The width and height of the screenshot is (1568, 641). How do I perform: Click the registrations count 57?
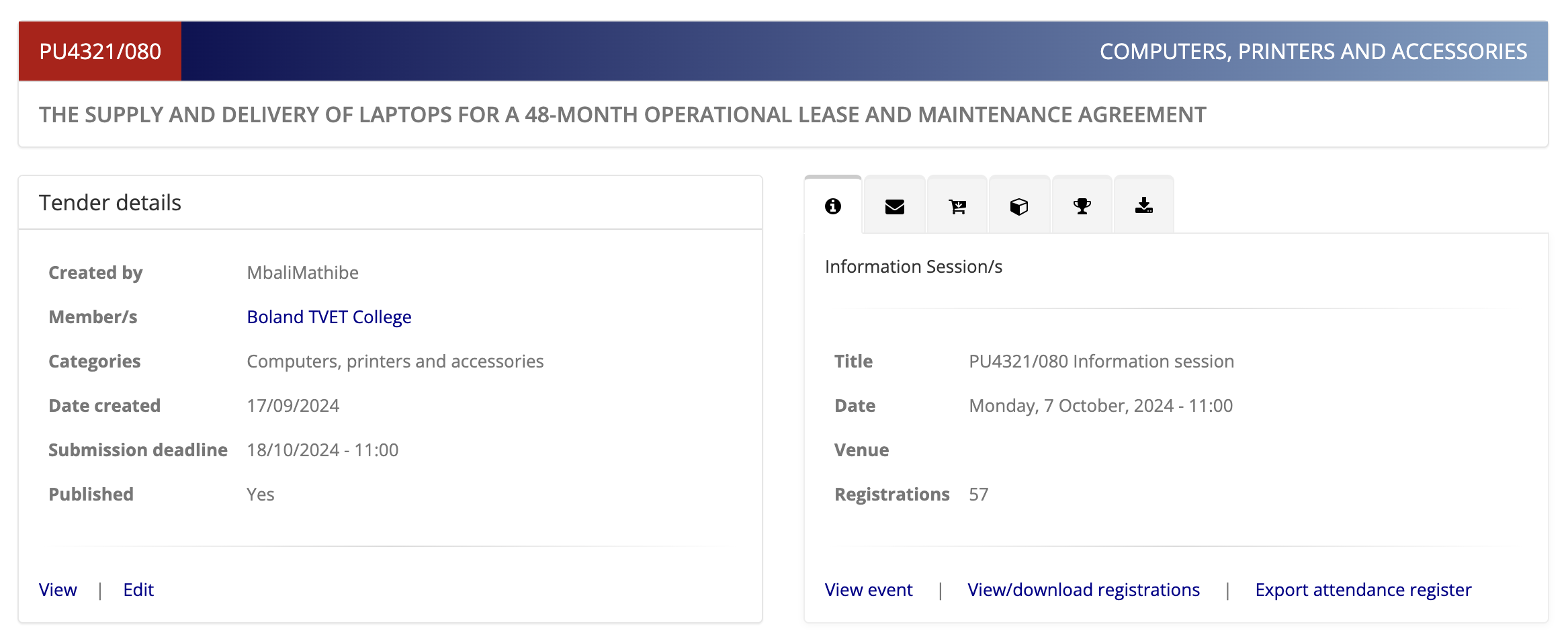click(978, 495)
